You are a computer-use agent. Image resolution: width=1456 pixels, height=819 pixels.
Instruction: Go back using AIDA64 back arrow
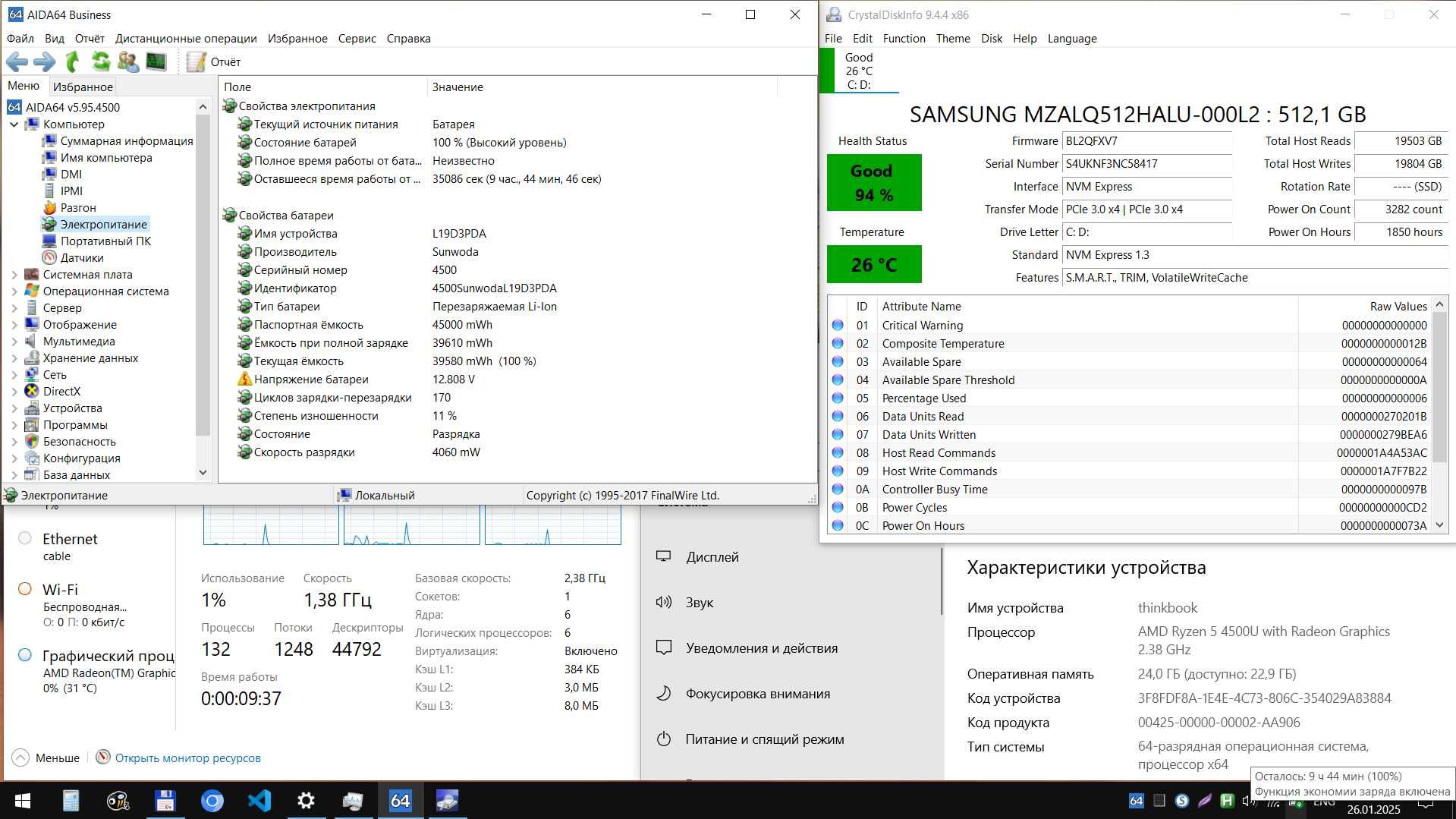click(x=17, y=61)
